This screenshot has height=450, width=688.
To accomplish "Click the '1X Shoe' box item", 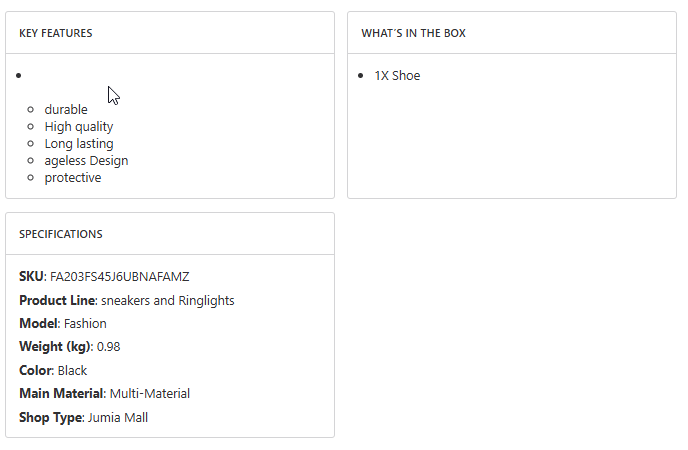I will pyautogui.click(x=397, y=75).
